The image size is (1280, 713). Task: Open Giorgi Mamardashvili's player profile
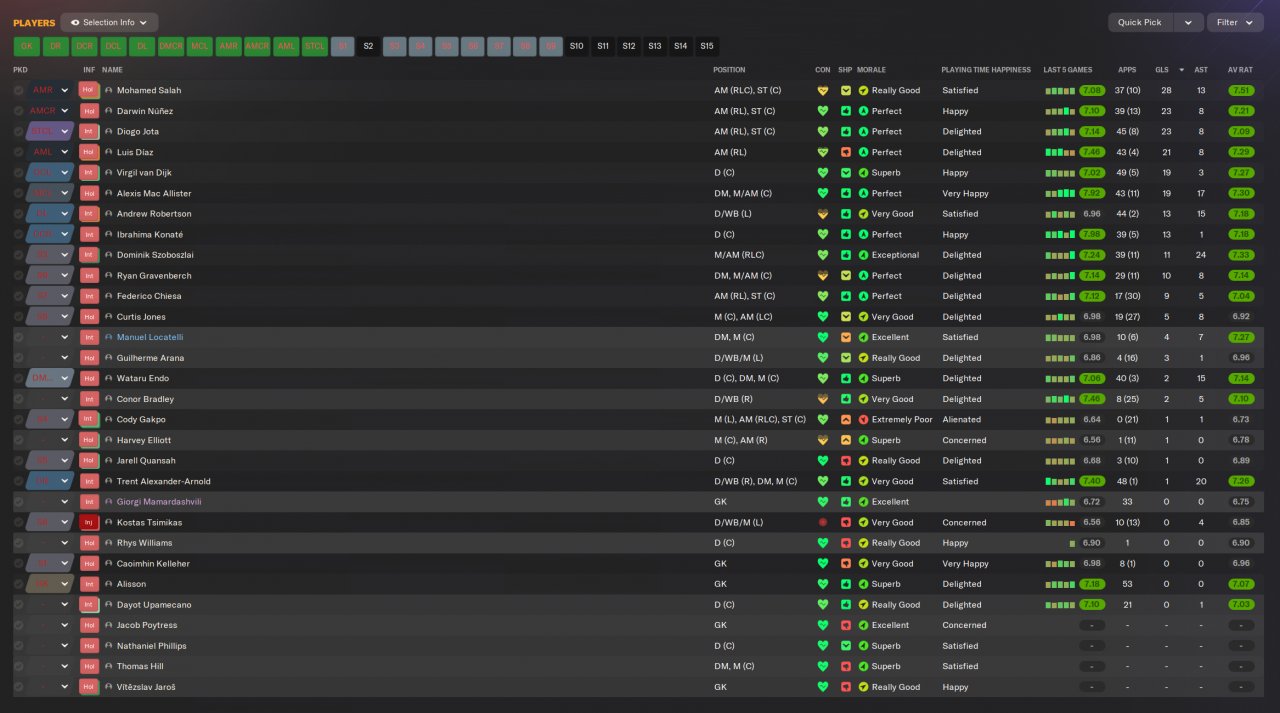coord(158,502)
